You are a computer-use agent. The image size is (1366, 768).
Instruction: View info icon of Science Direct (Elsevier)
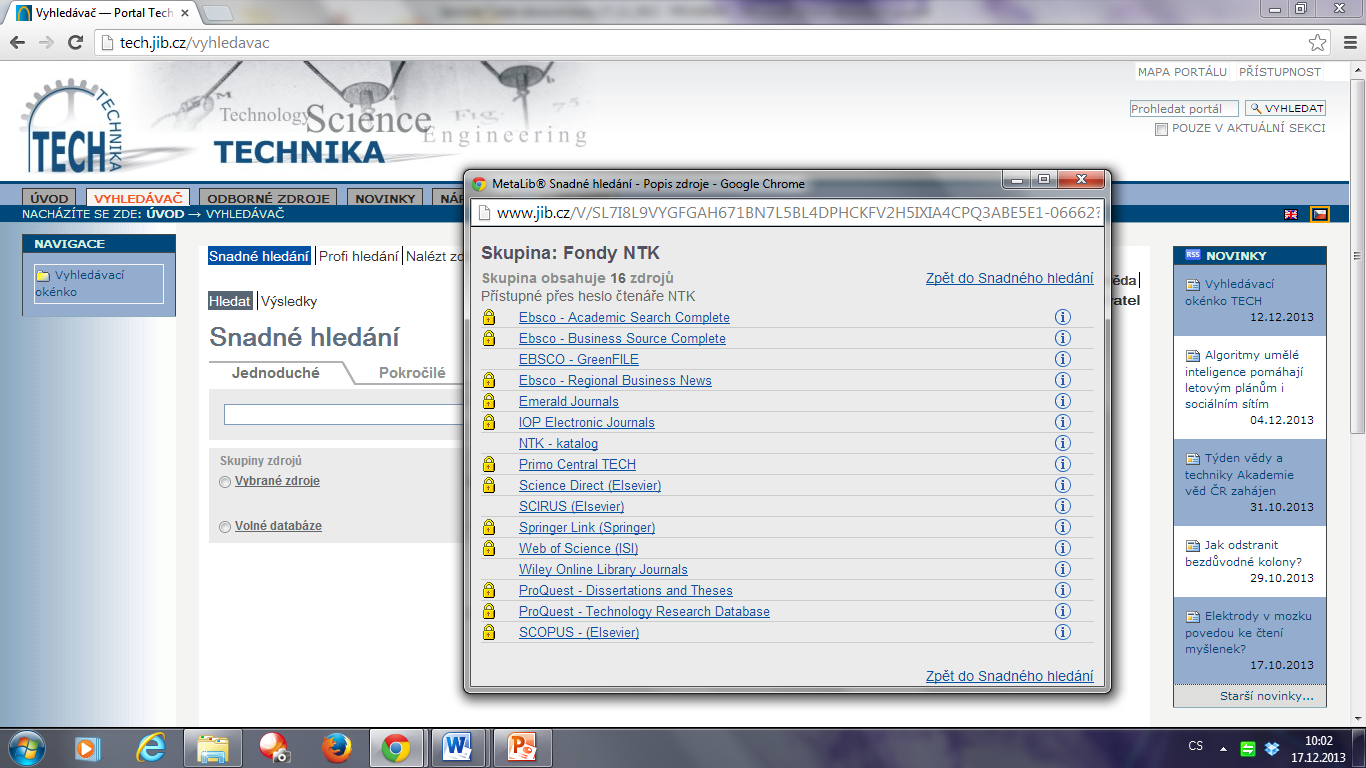point(1062,485)
